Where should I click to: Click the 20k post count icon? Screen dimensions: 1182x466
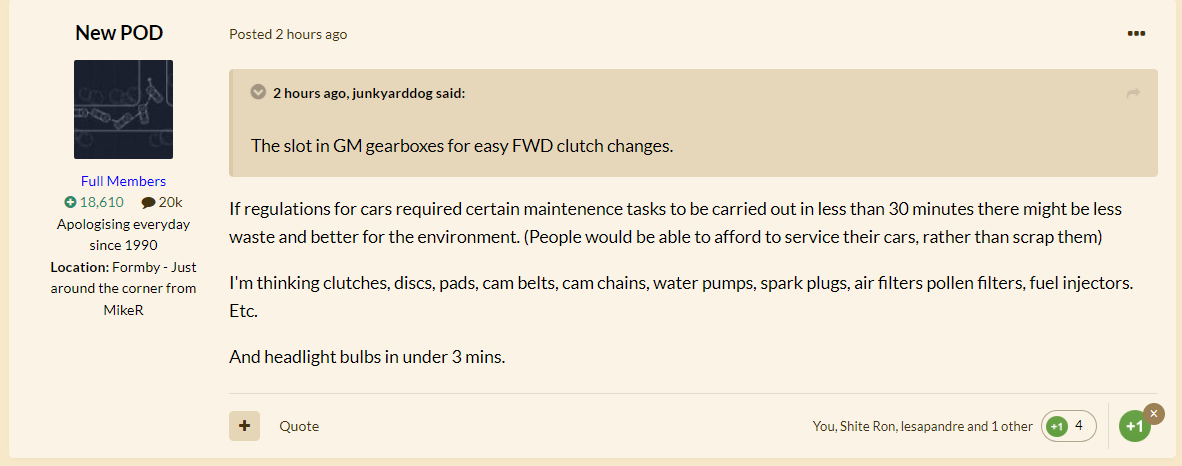point(149,202)
